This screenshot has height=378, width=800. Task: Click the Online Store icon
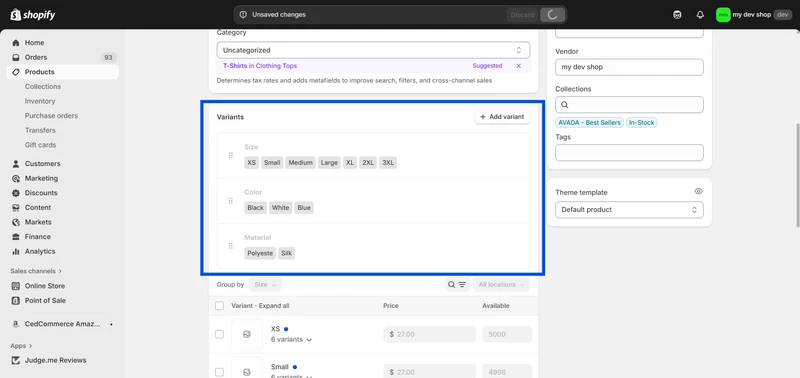coord(16,286)
